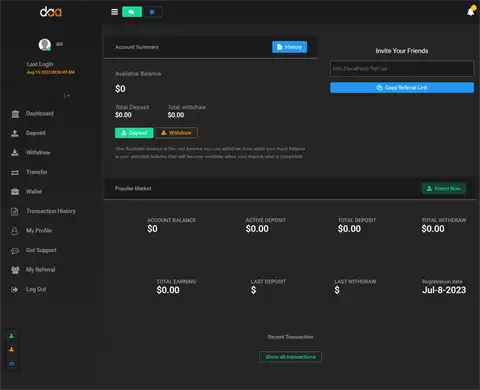This screenshot has height=390, width=480.
Task: Click the daa logo
Action: tap(51, 12)
